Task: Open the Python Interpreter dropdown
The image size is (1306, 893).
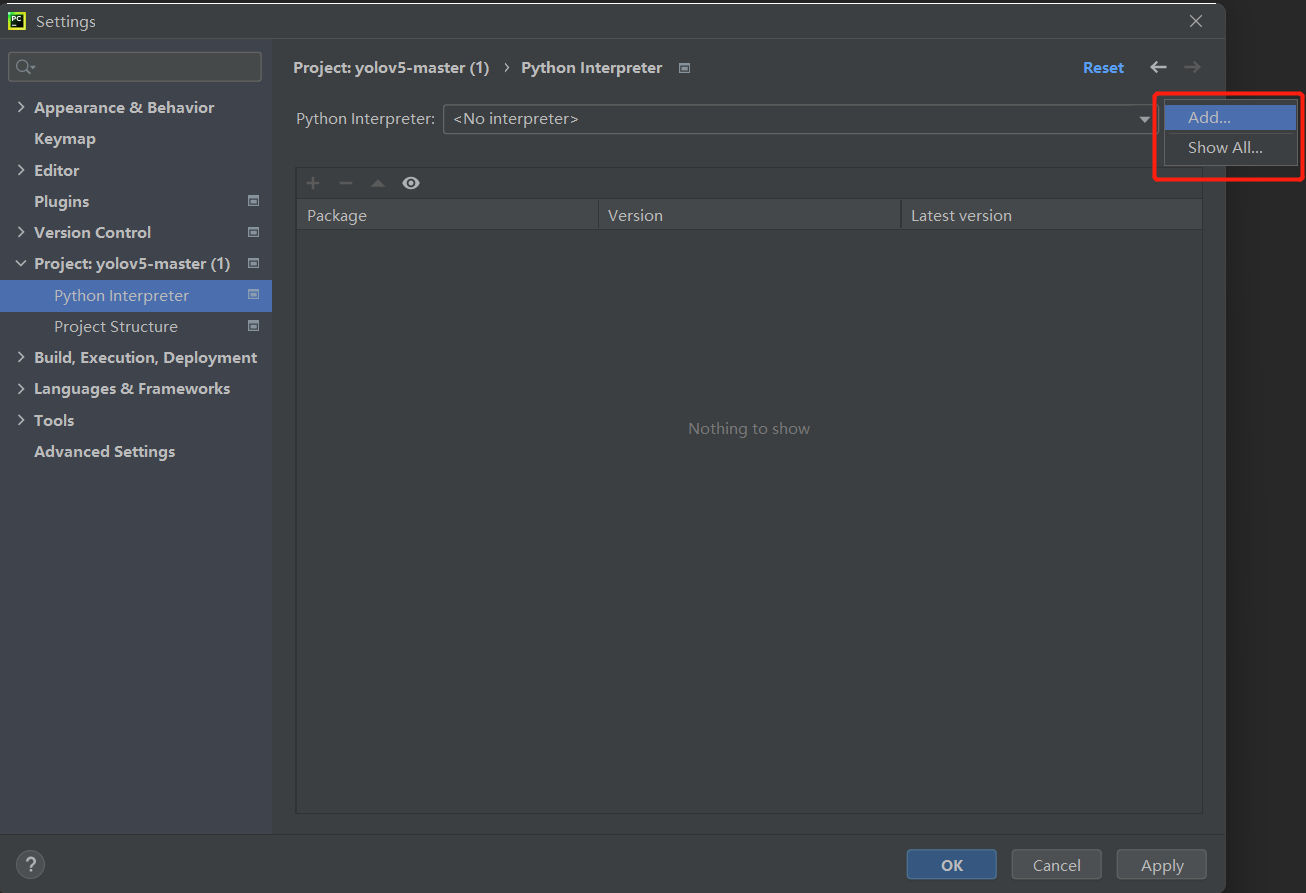Action: point(799,119)
